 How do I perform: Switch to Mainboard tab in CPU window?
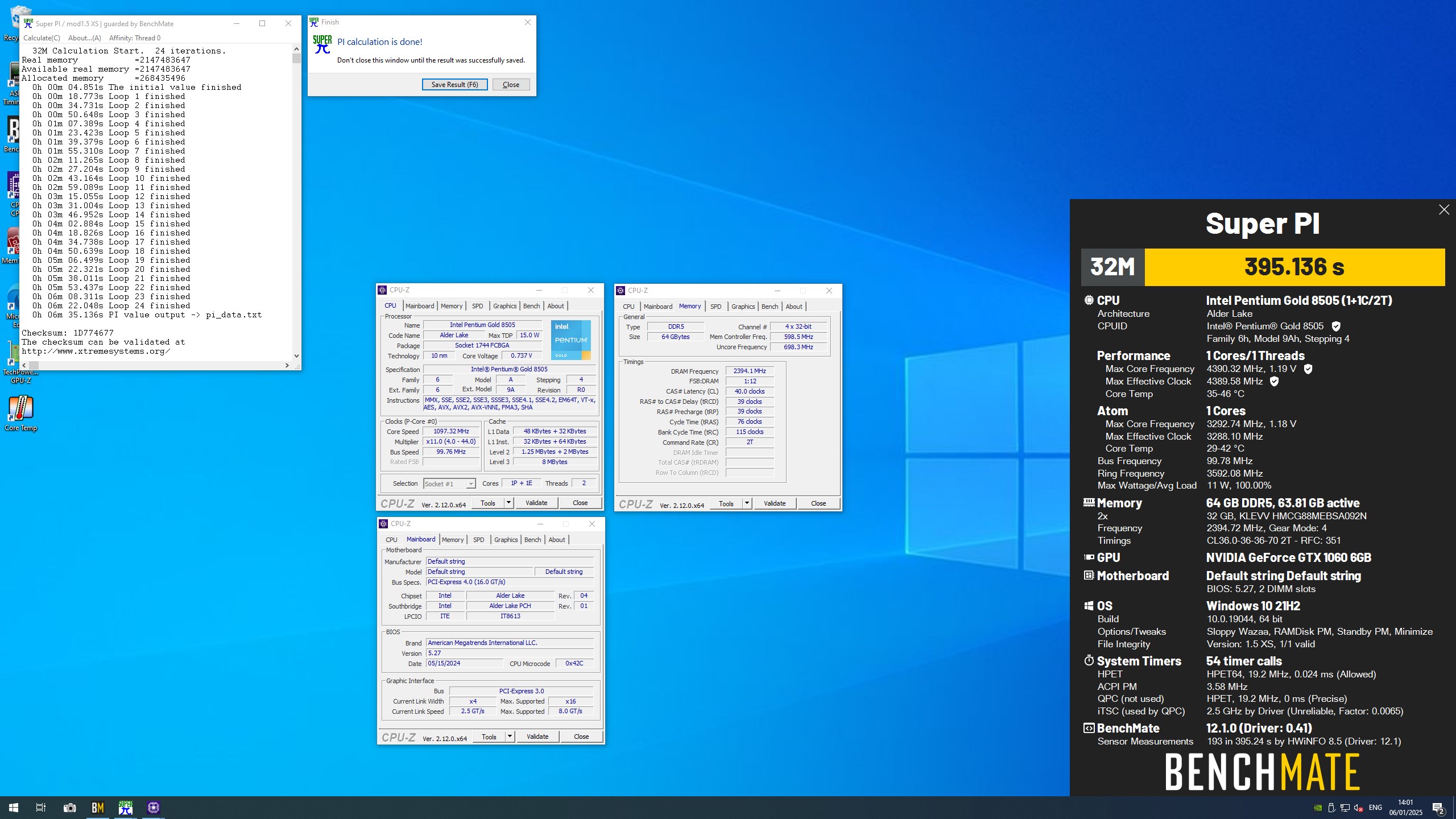(420, 306)
